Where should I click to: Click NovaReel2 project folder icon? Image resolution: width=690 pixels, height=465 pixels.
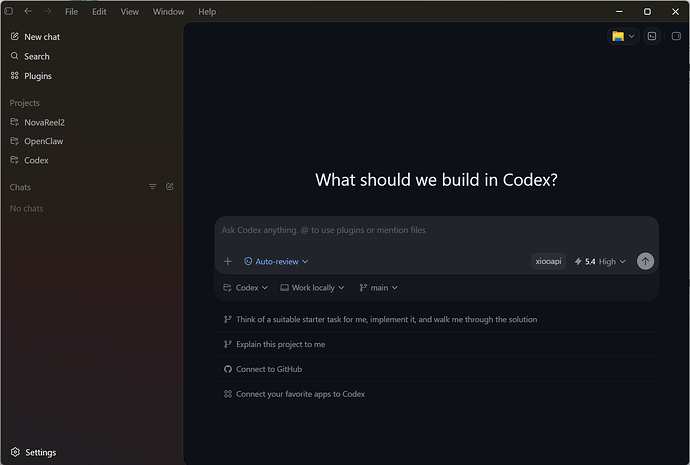click(x=15, y=122)
